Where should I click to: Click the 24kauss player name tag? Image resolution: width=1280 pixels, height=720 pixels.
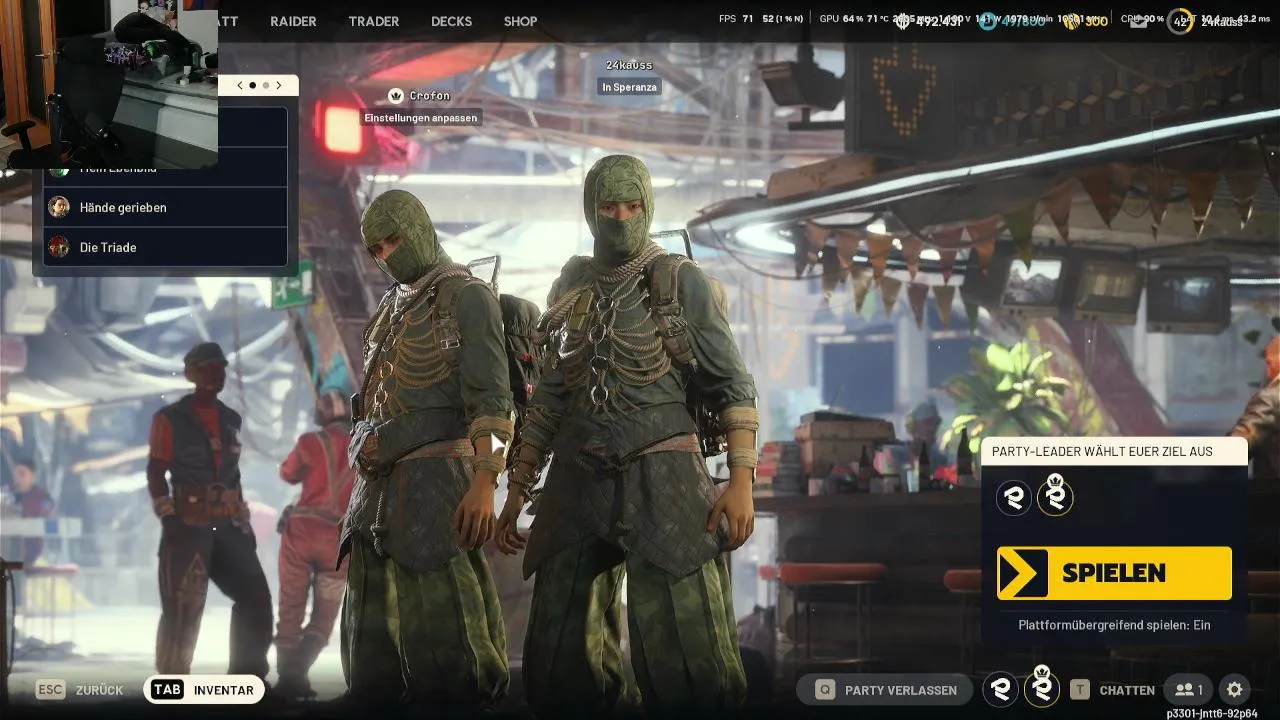tap(629, 65)
